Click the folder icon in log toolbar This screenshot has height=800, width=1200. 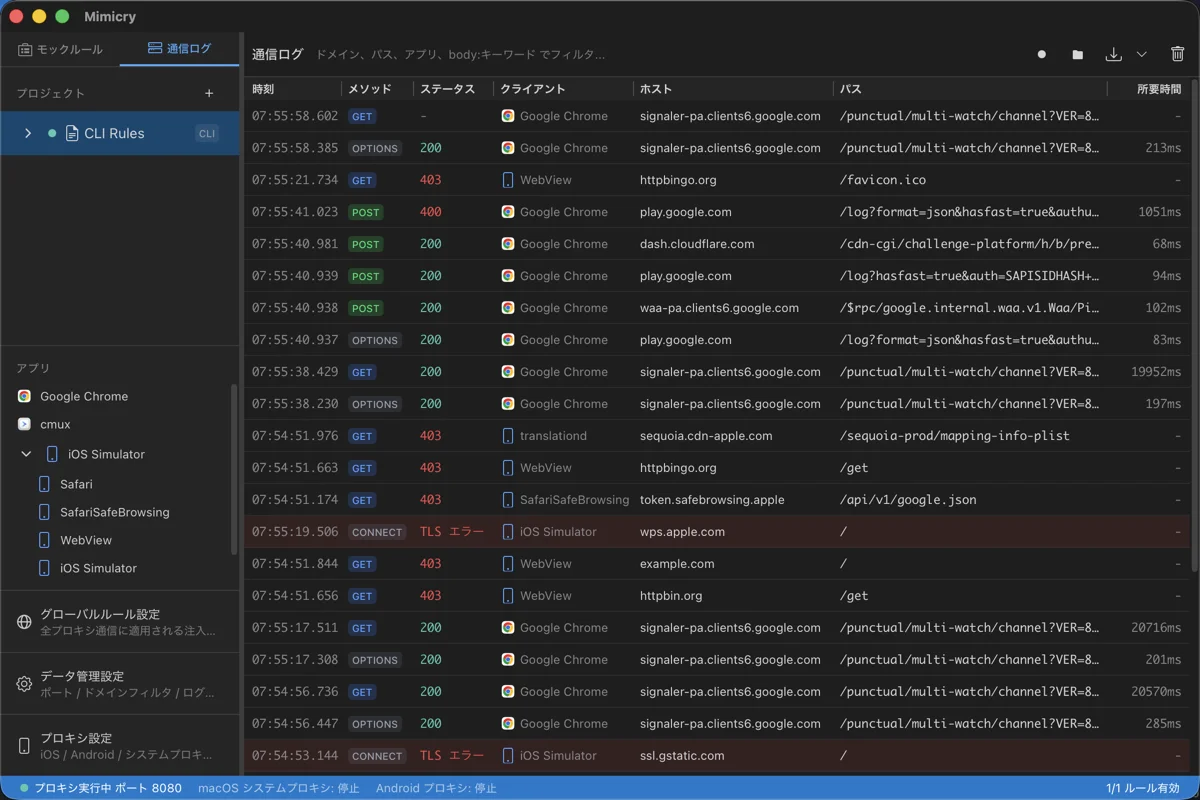1078,54
